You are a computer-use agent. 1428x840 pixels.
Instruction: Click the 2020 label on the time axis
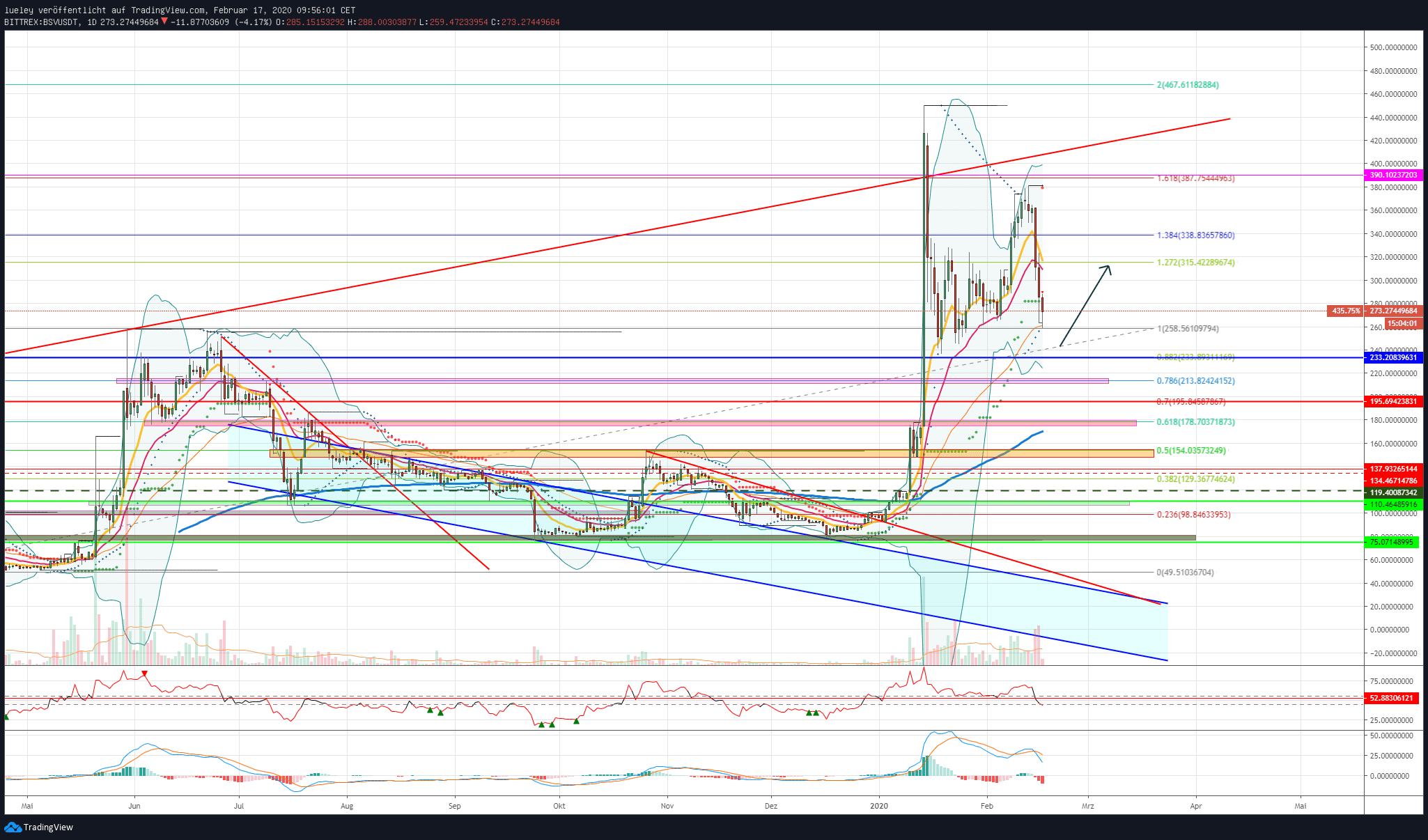879,806
